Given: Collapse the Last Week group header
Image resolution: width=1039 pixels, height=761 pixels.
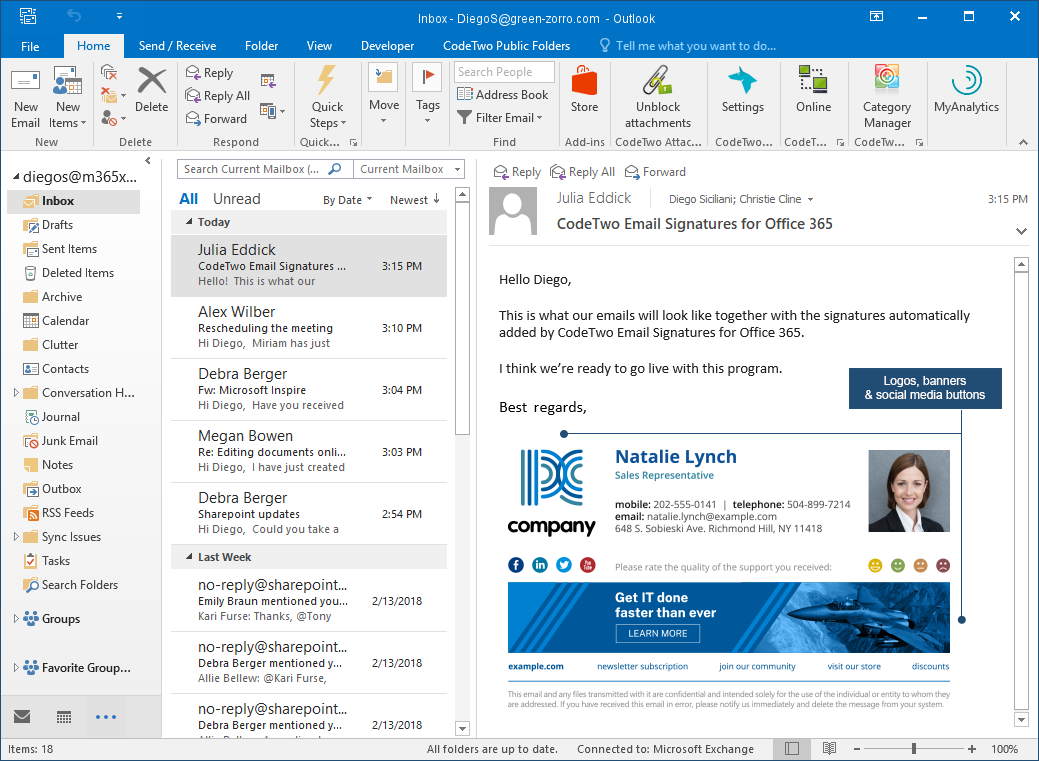Looking at the screenshot, I should coord(189,556).
